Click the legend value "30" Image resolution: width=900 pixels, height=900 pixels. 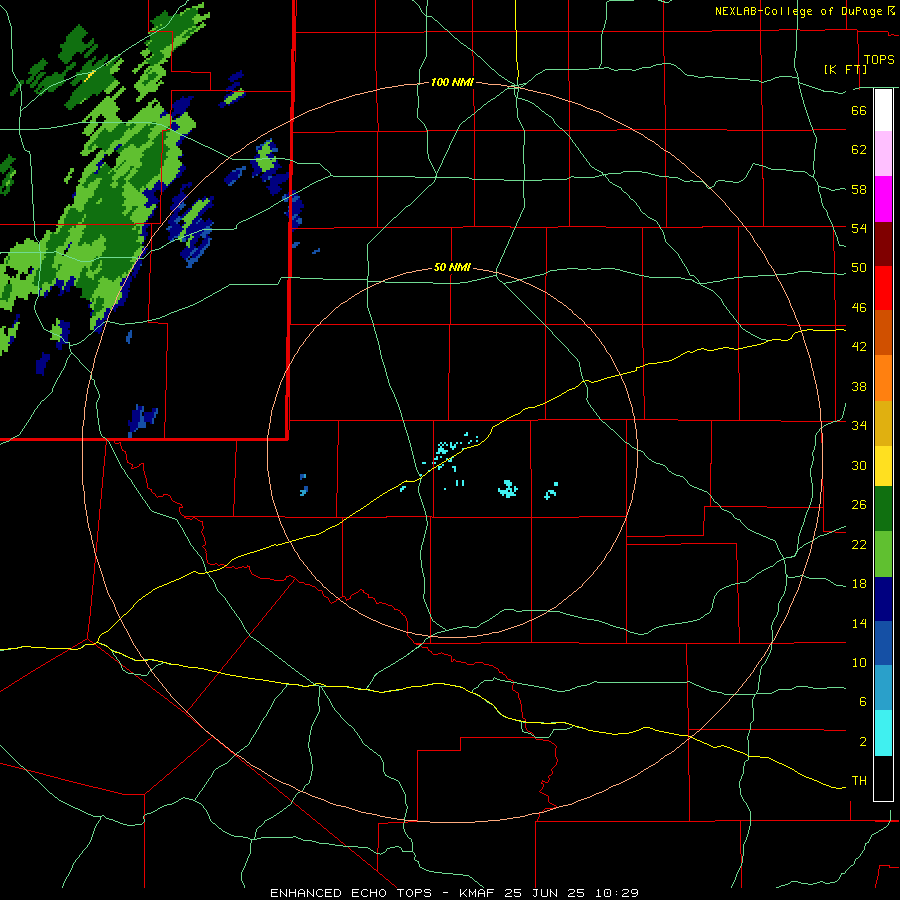859,465
